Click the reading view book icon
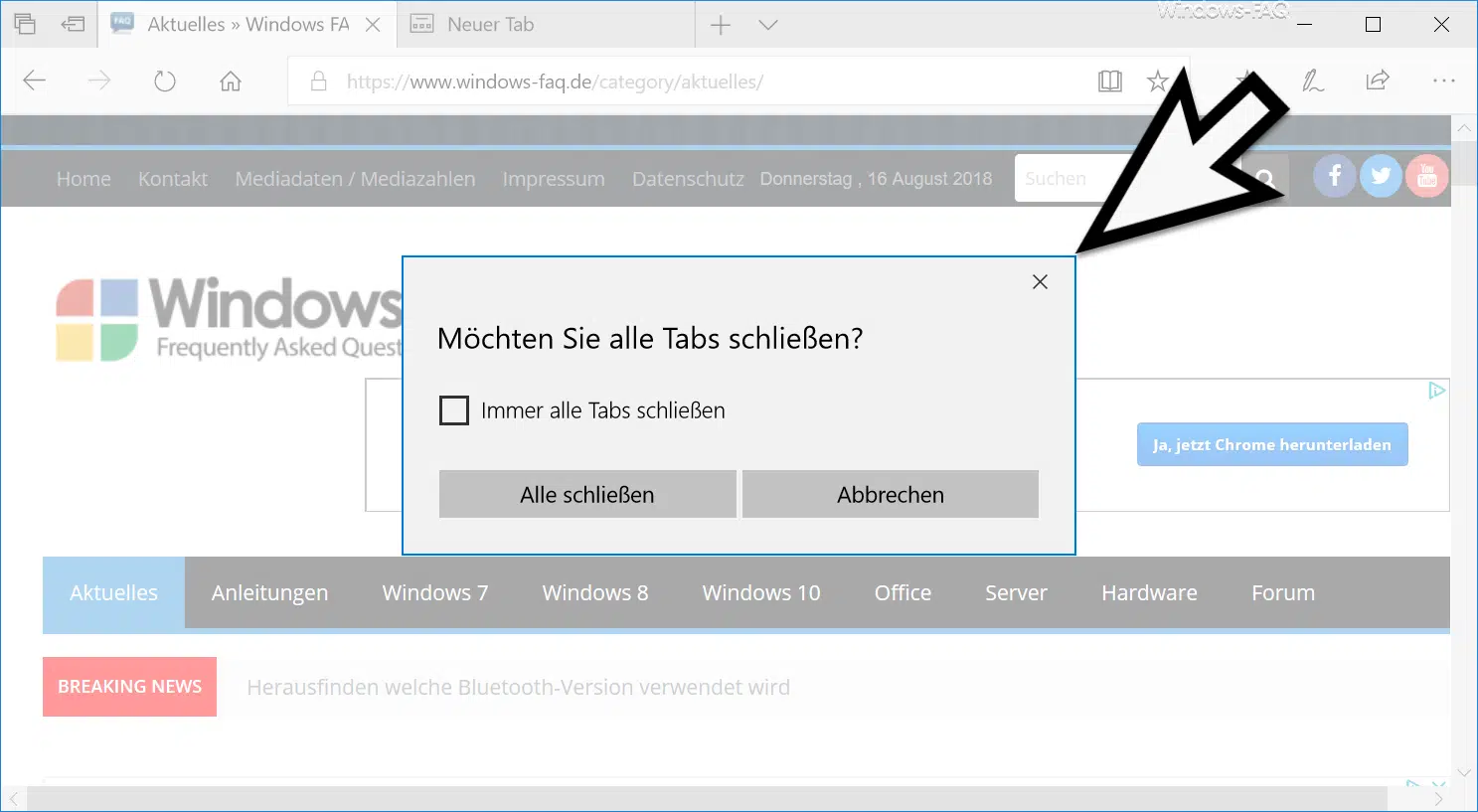 [x=1109, y=81]
